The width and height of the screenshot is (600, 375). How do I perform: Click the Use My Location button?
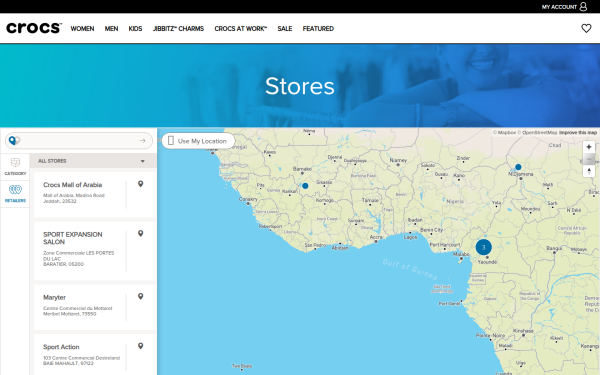[x=198, y=141]
